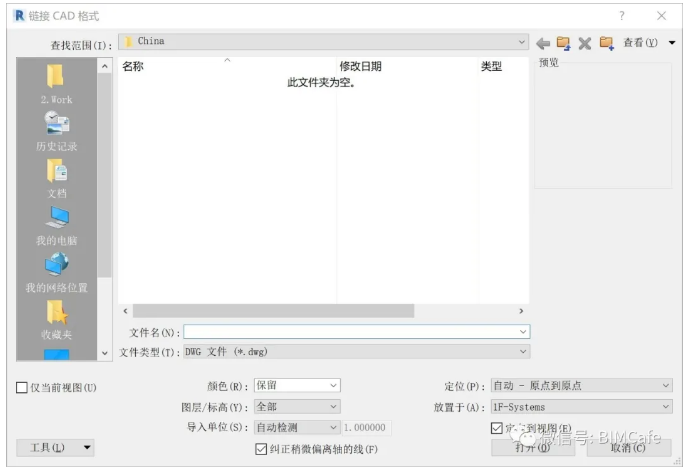Open the 导入单位 自动检测 dropdown
The height and width of the screenshot is (471, 687).
[297, 427]
